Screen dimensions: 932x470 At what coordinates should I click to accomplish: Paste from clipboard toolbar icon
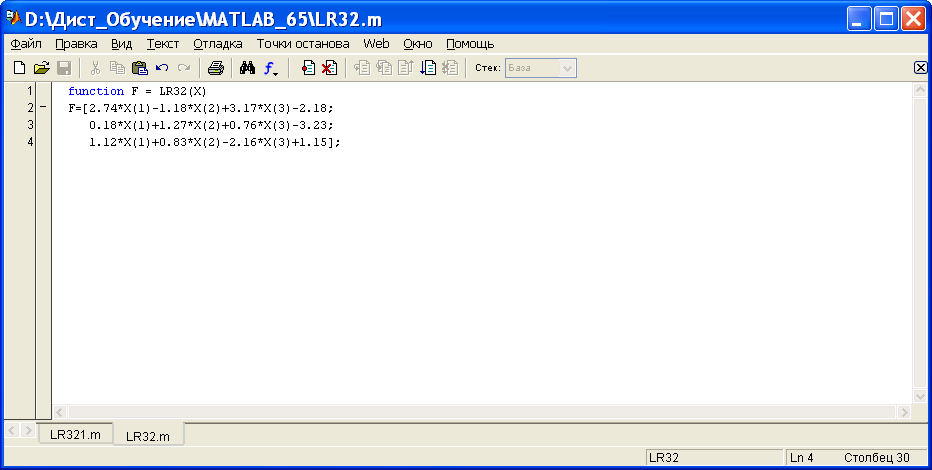[x=139, y=68]
